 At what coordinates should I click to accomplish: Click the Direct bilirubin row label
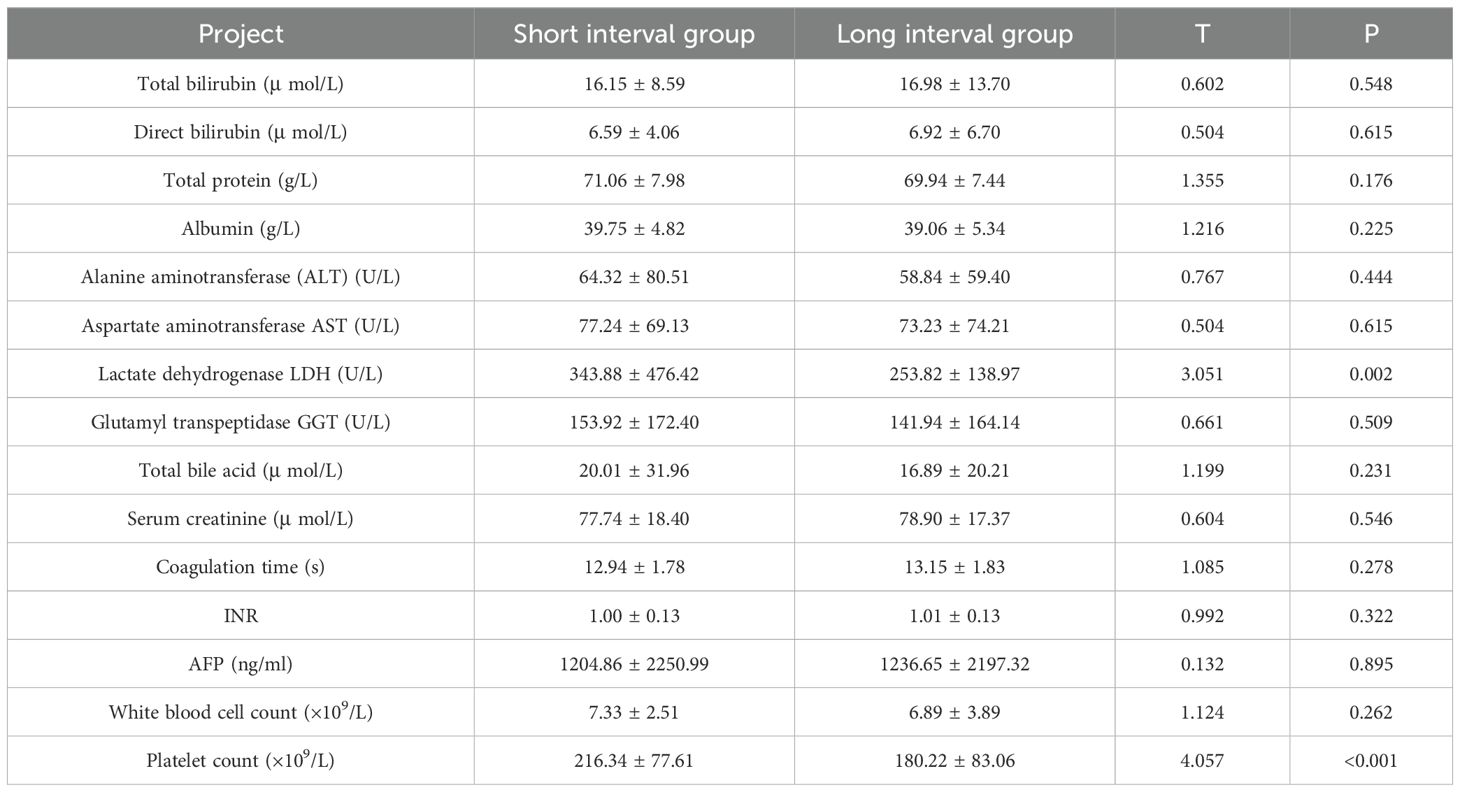241,132
